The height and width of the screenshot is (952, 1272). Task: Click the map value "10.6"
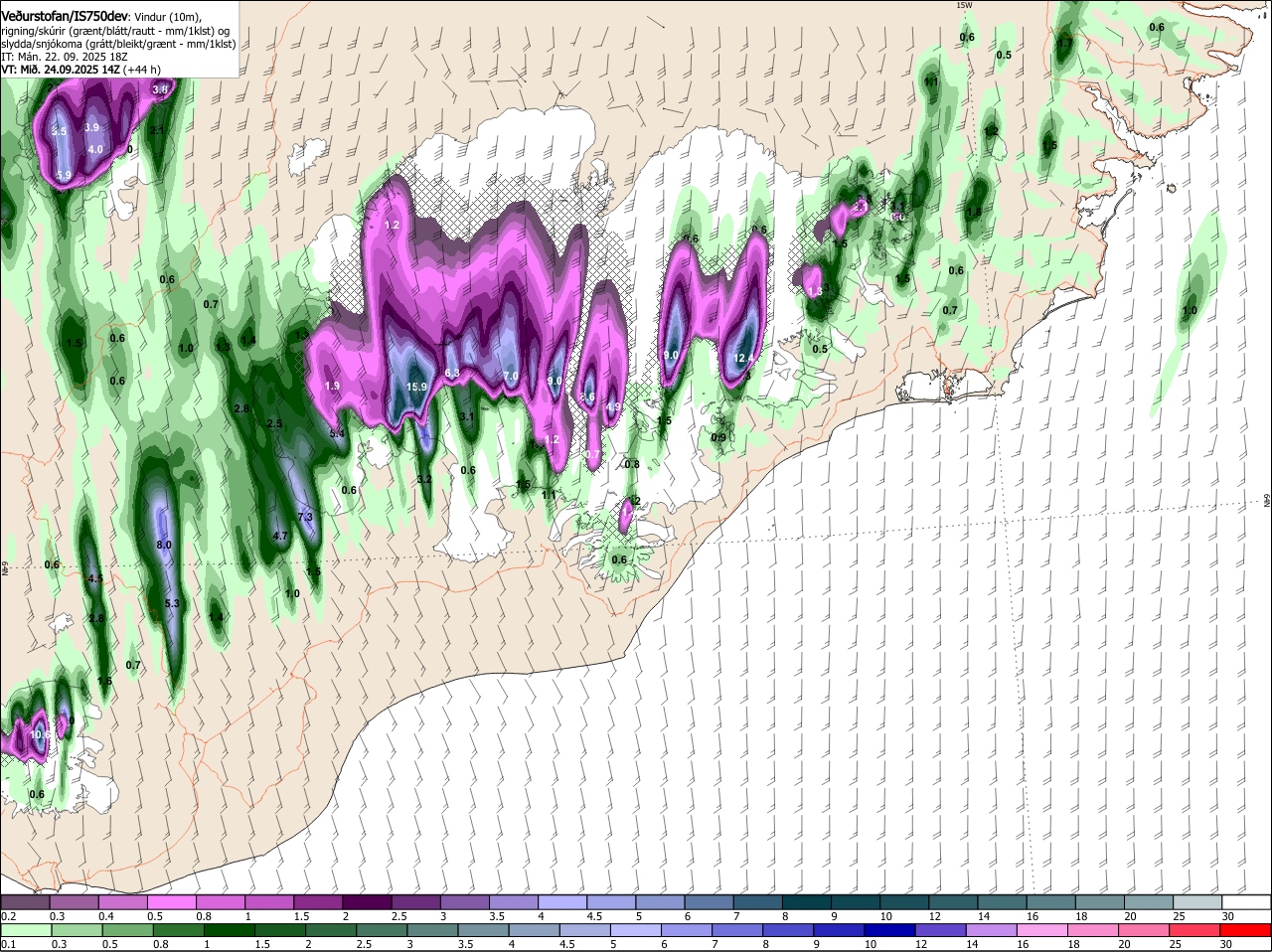coord(41,734)
